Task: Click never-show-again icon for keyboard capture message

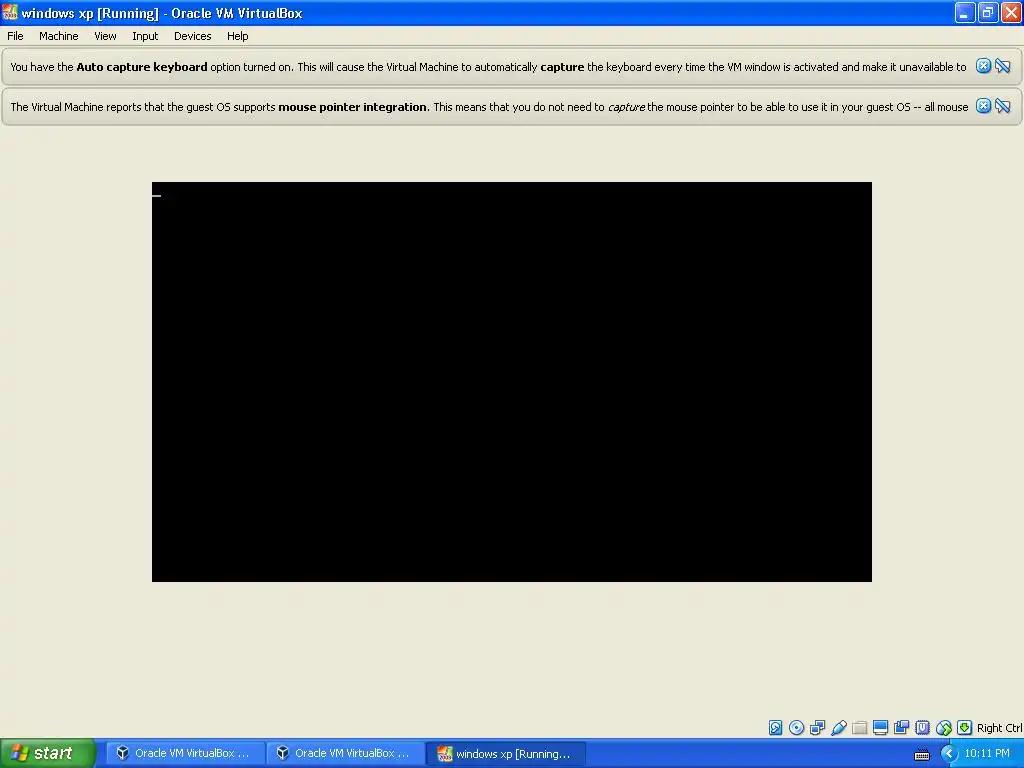Action: pos(1003,66)
